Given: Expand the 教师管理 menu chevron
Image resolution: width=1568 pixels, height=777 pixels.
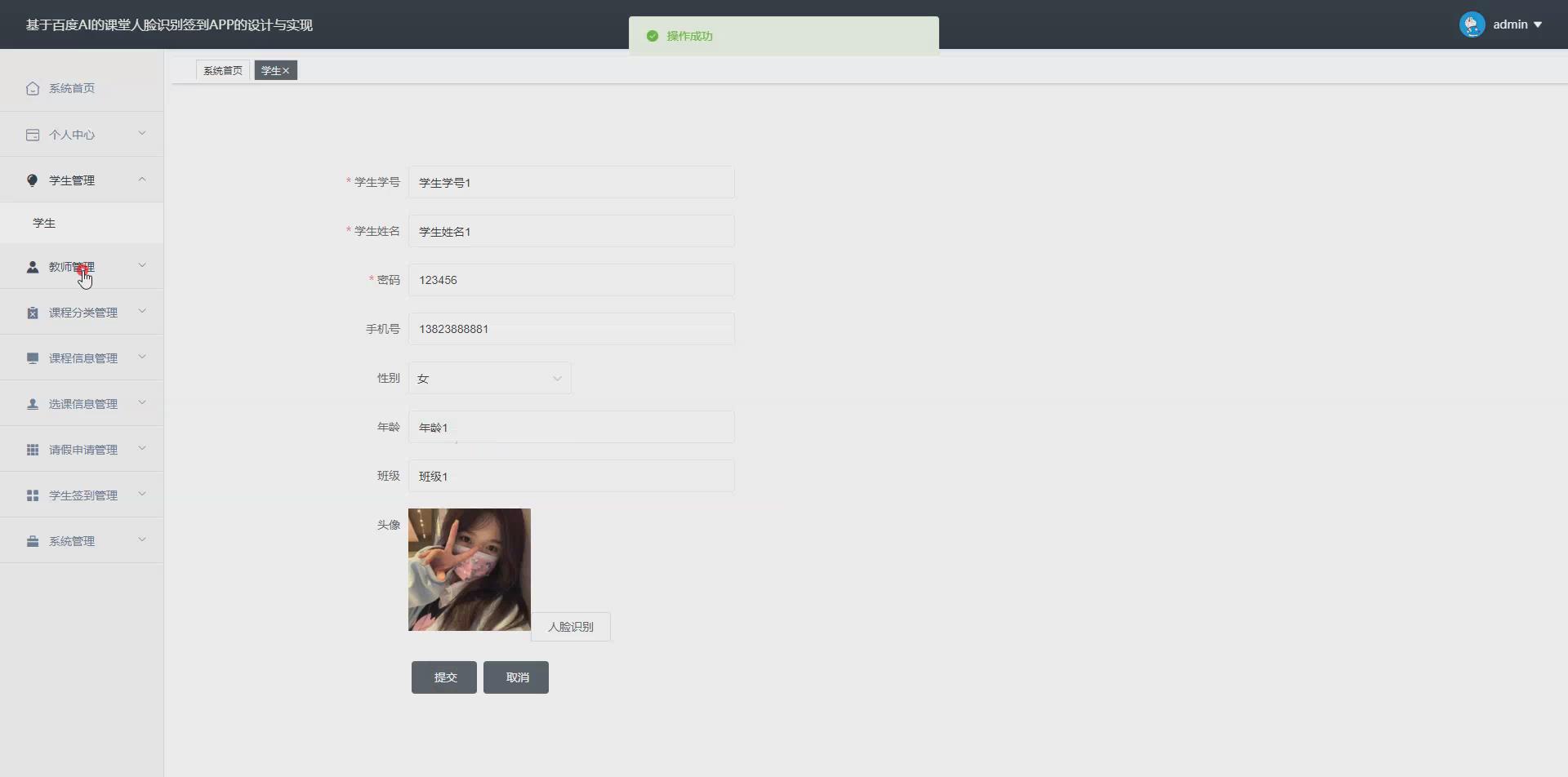Looking at the screenshot, I should [x=142, y=265].
